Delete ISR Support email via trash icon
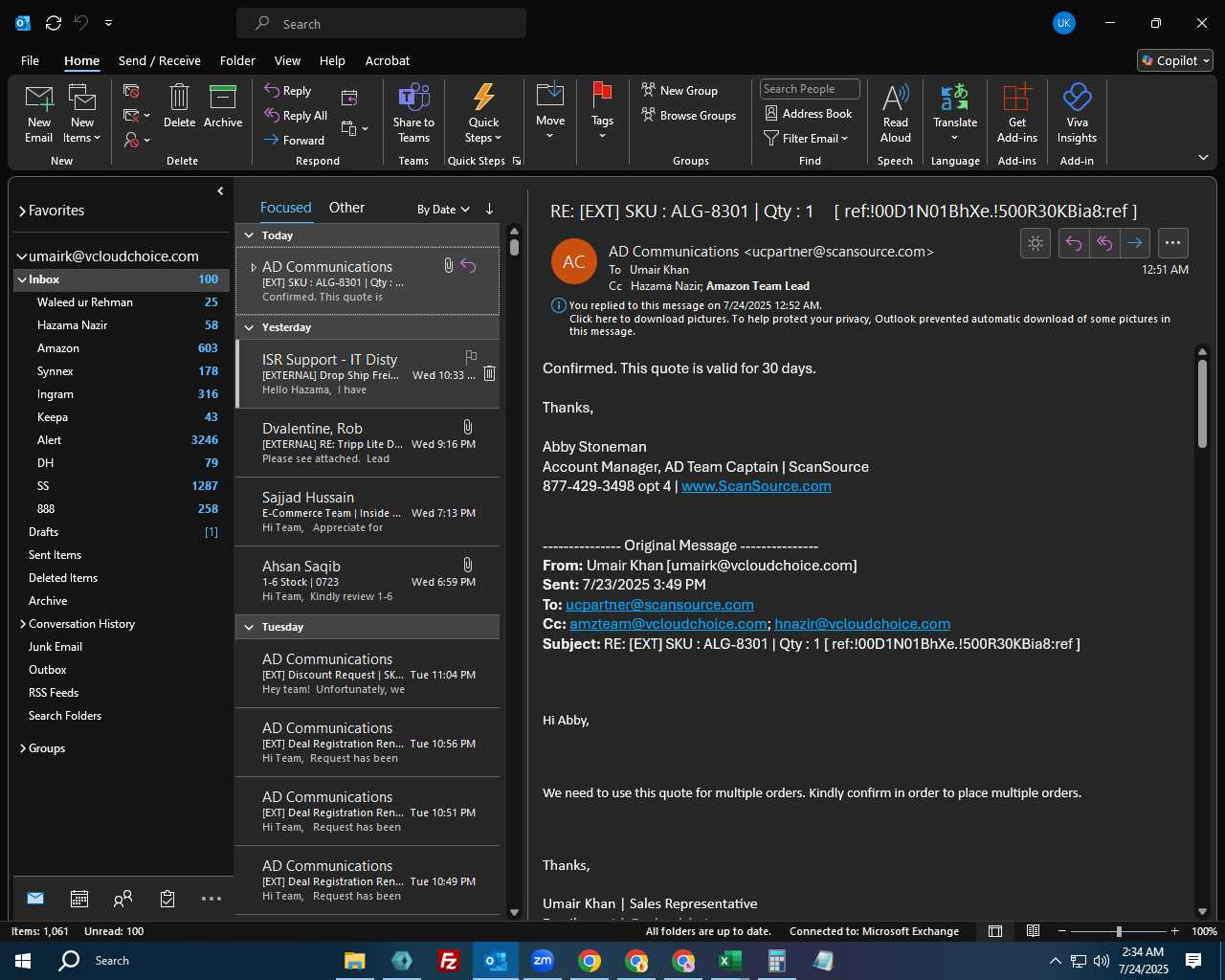 tap(489, 373)
